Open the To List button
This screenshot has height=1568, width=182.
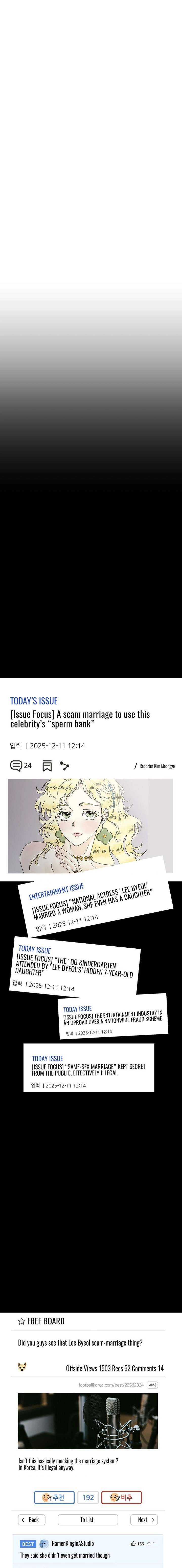point(87,1520)
